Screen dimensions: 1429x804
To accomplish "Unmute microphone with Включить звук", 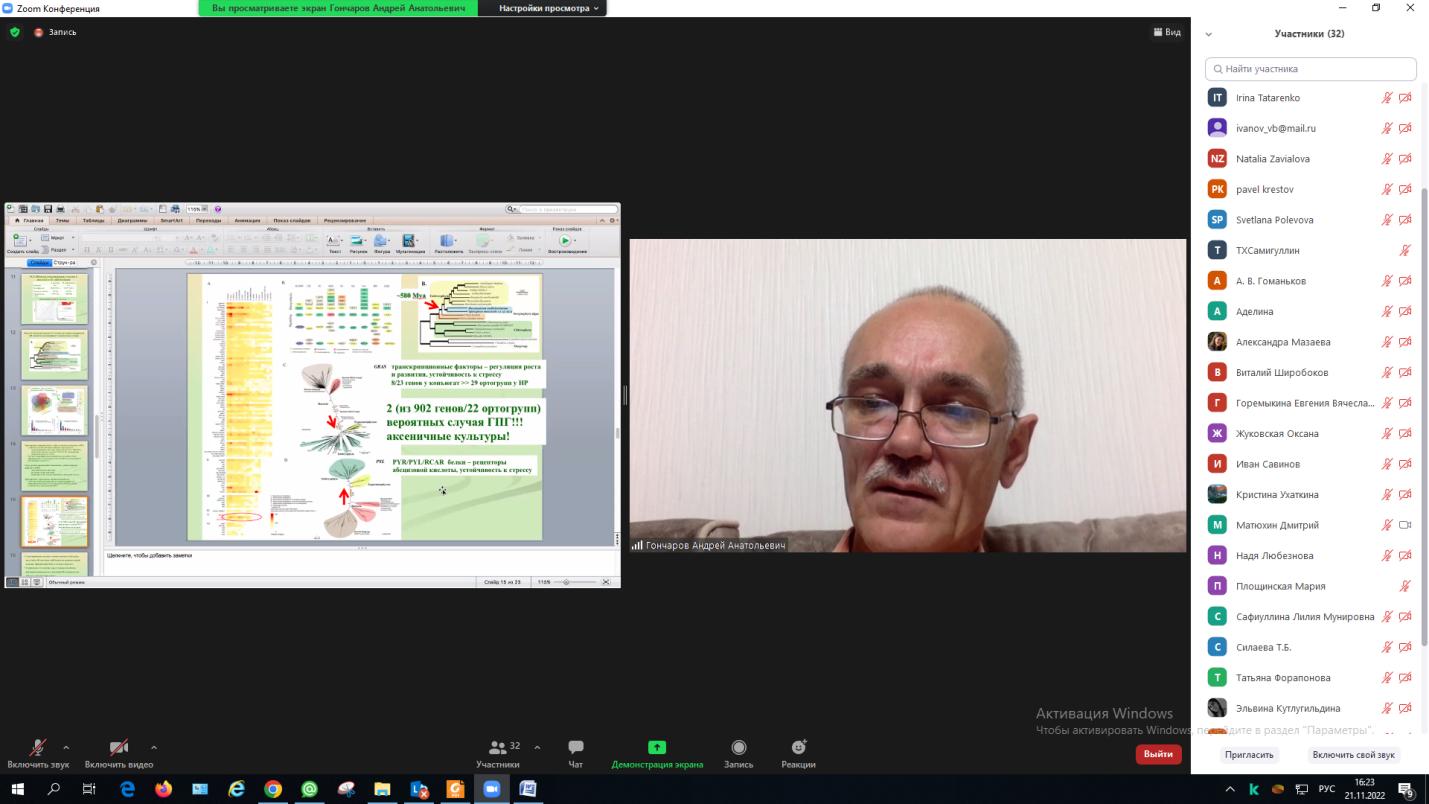I will pos(38,748).
